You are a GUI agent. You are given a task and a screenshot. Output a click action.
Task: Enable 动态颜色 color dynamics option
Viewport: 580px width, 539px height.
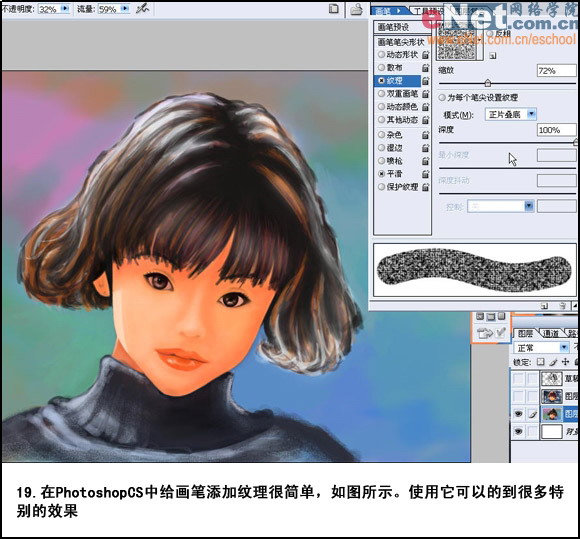coord(381,107)
